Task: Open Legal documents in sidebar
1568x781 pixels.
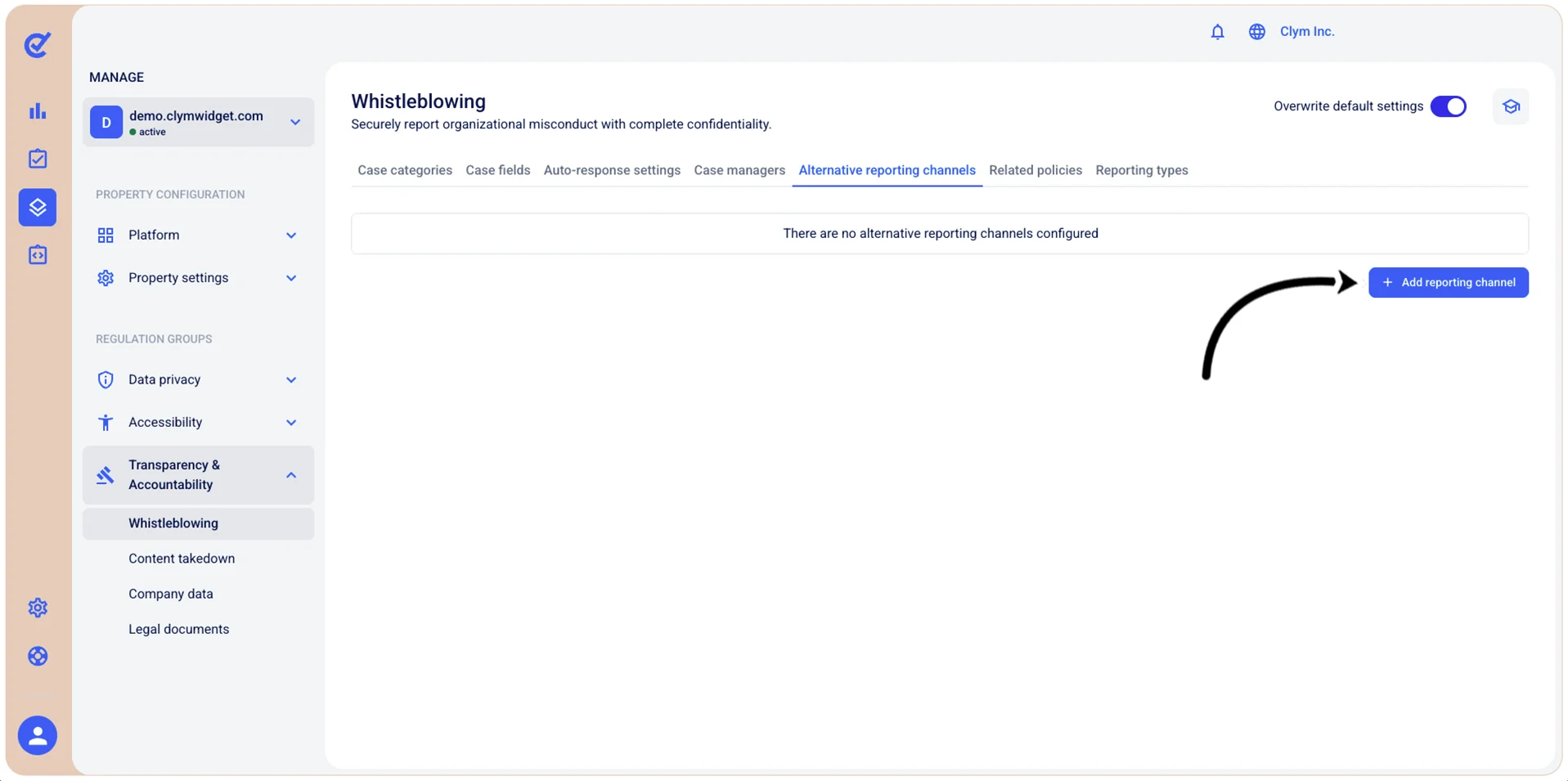Action: (x=179, y=629)
